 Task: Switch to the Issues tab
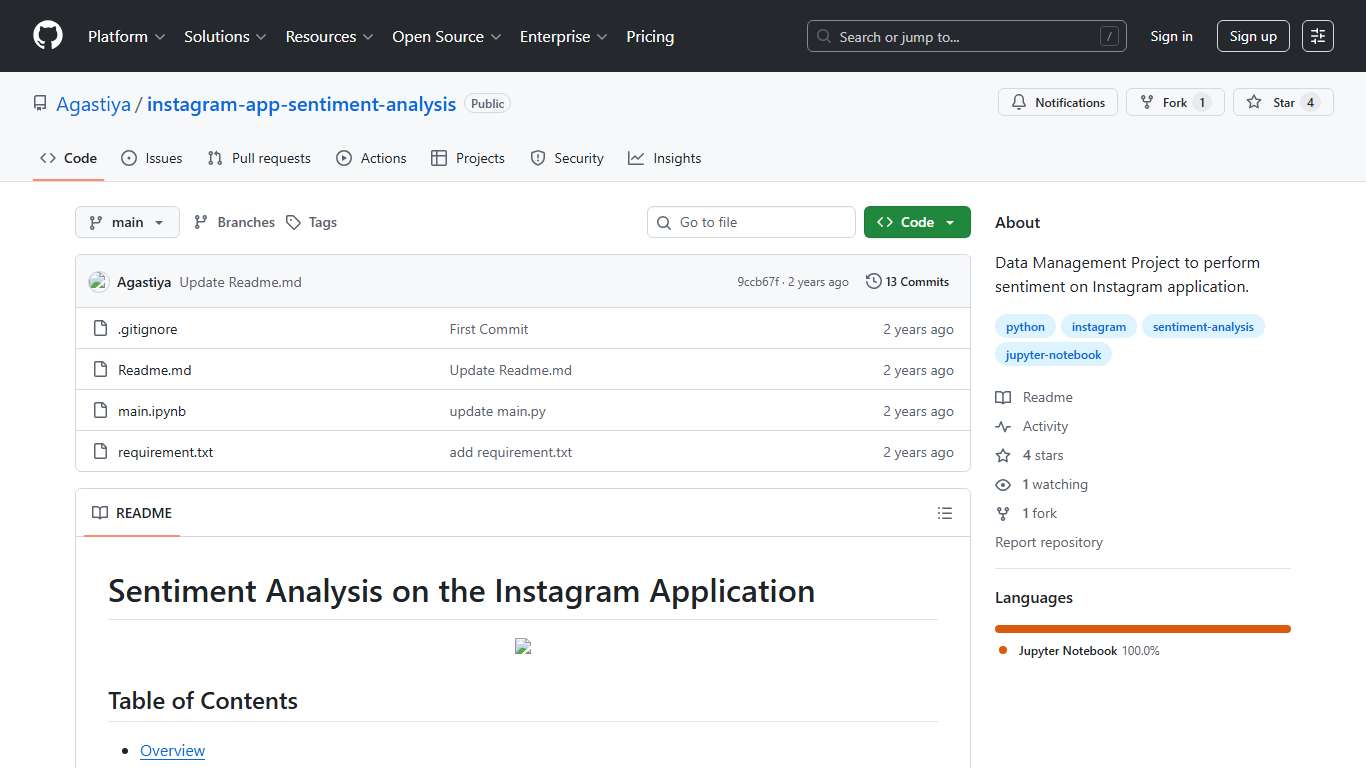[x=152, y=158]
